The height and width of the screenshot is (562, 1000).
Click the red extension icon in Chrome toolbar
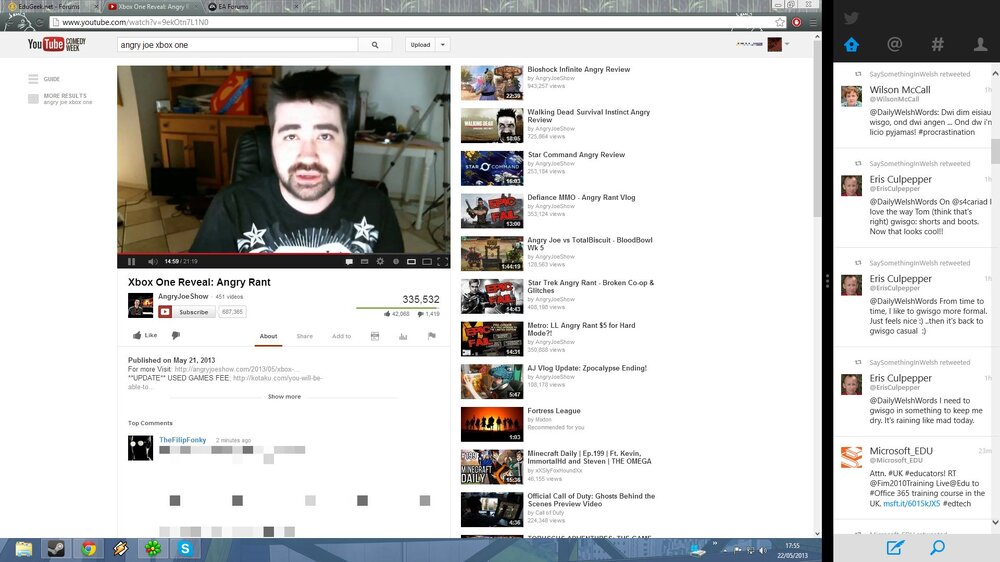coord(797,22)
